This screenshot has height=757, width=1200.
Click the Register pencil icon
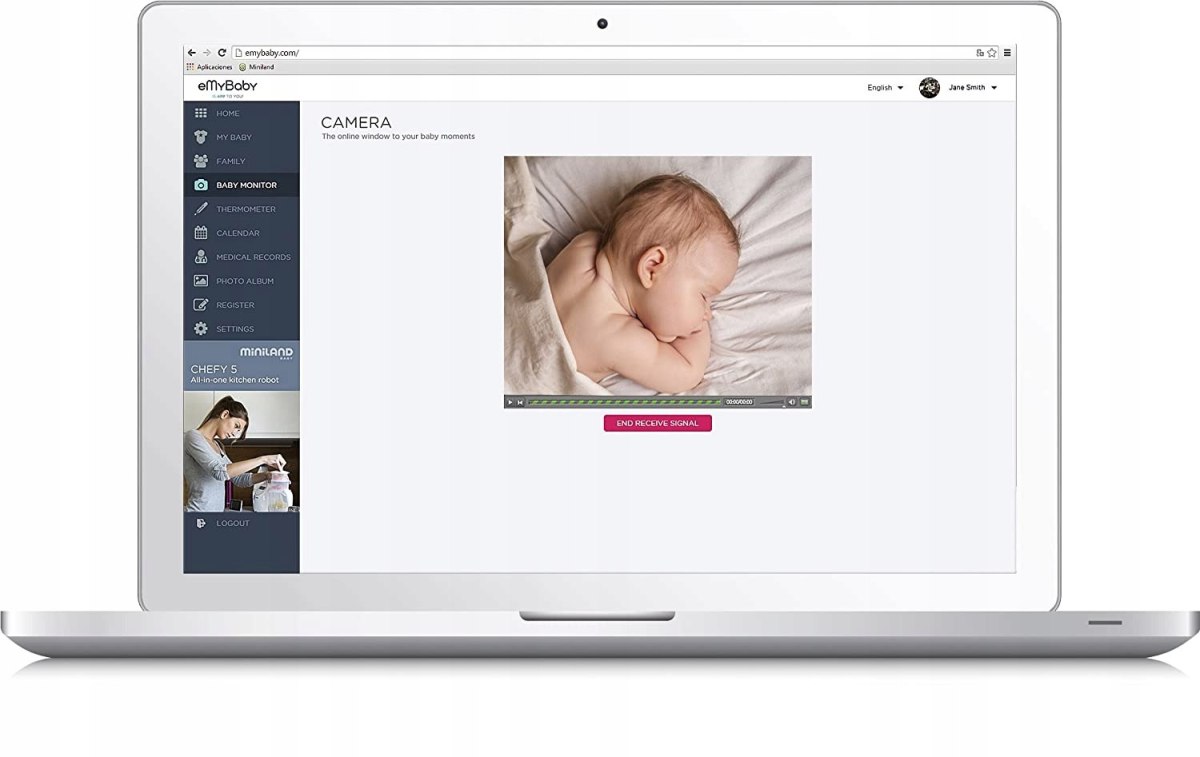click(200, 305)
